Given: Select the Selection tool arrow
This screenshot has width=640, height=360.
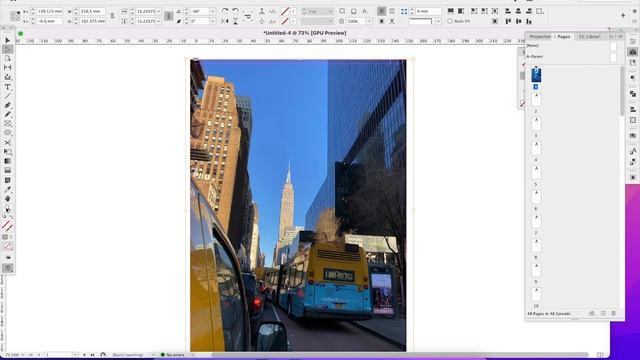Looking at the screenshot, I should [x=7, y=40].
